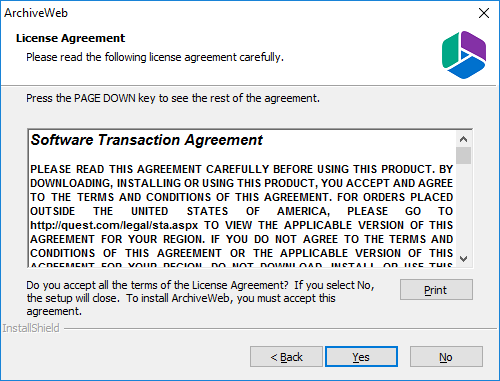Accept the license by clicking Yes
Image resolution: width=500 pixels, height=381 pixels.
point(361,357)
